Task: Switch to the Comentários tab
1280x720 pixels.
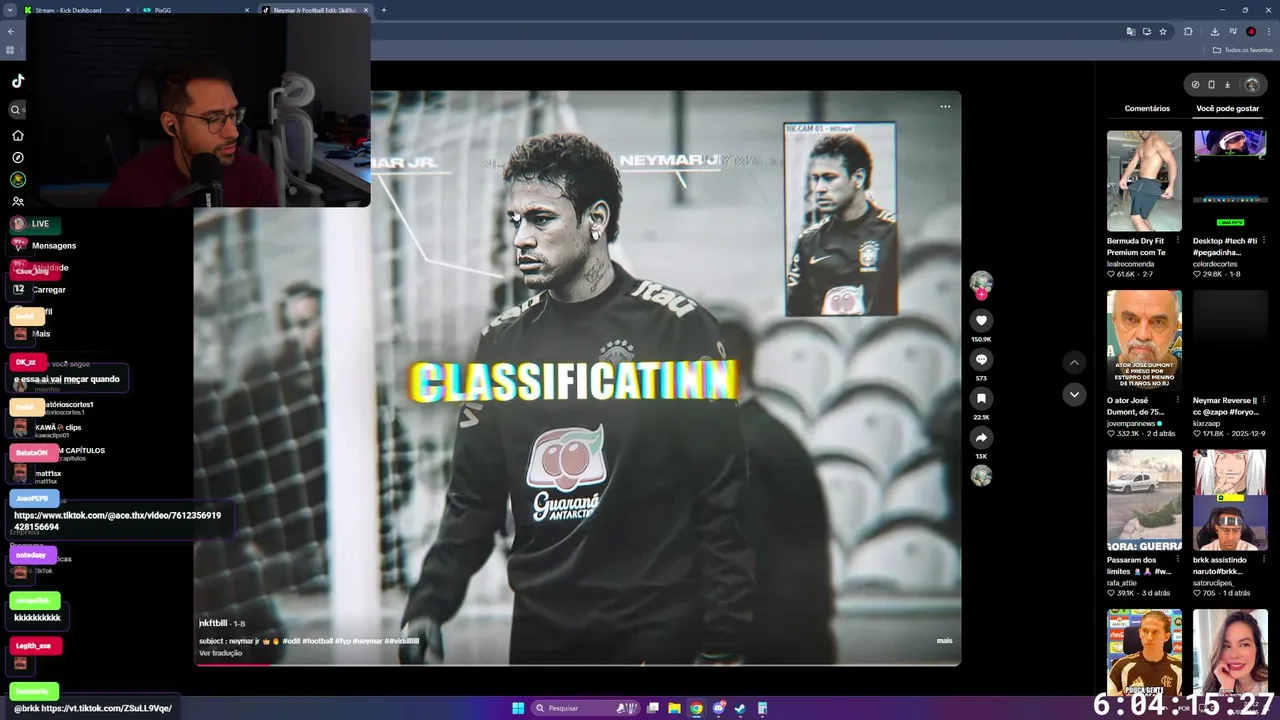Action: [x=1147, y=108]
